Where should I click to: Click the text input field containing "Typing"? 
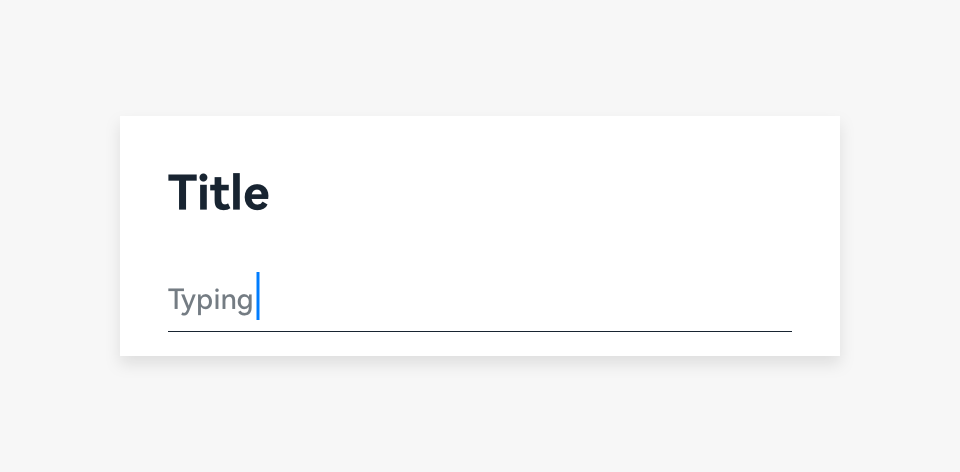[479, 300]
